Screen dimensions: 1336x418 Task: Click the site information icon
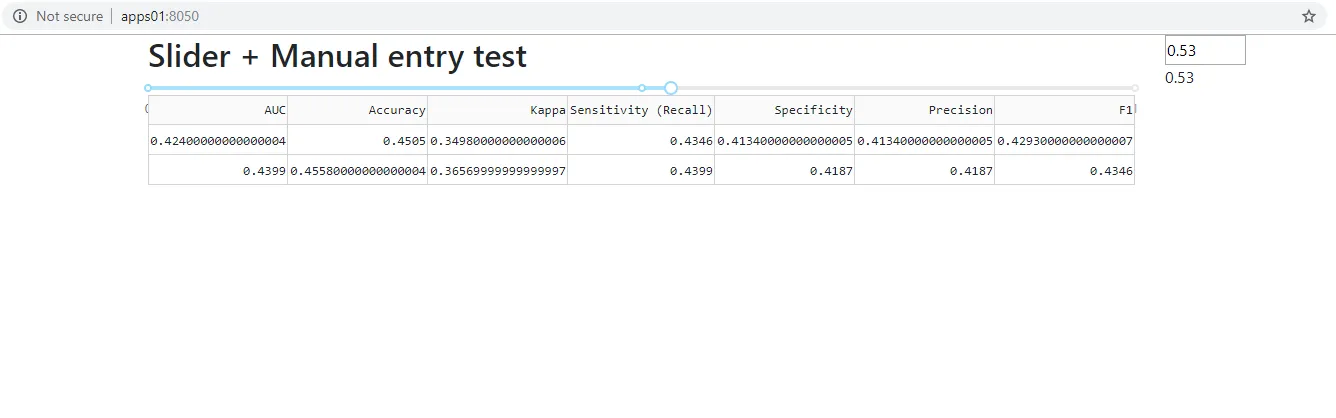coord(20,16)
